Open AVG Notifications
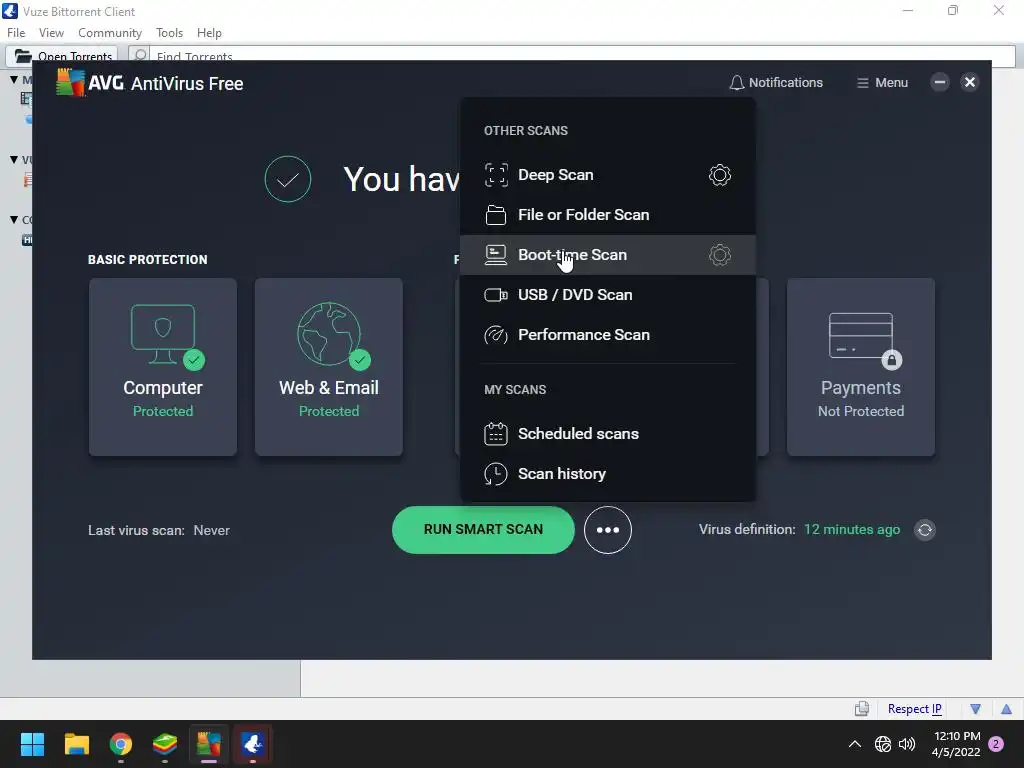The width and height of the screenshot is (1024, 768). tap(776, 83)
